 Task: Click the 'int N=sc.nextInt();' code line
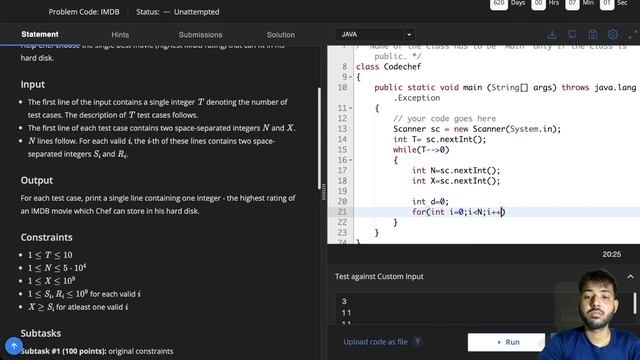456,171
